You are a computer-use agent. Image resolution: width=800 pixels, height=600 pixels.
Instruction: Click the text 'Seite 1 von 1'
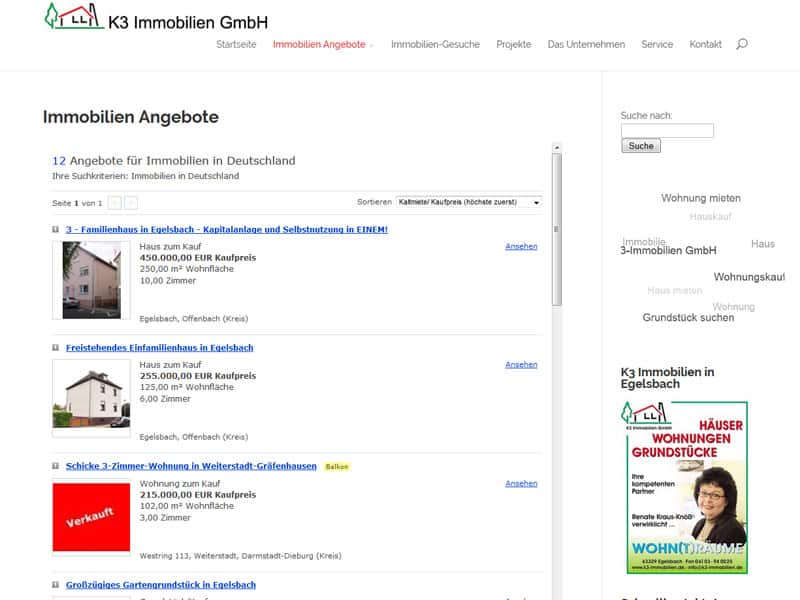tap(77, 203)
